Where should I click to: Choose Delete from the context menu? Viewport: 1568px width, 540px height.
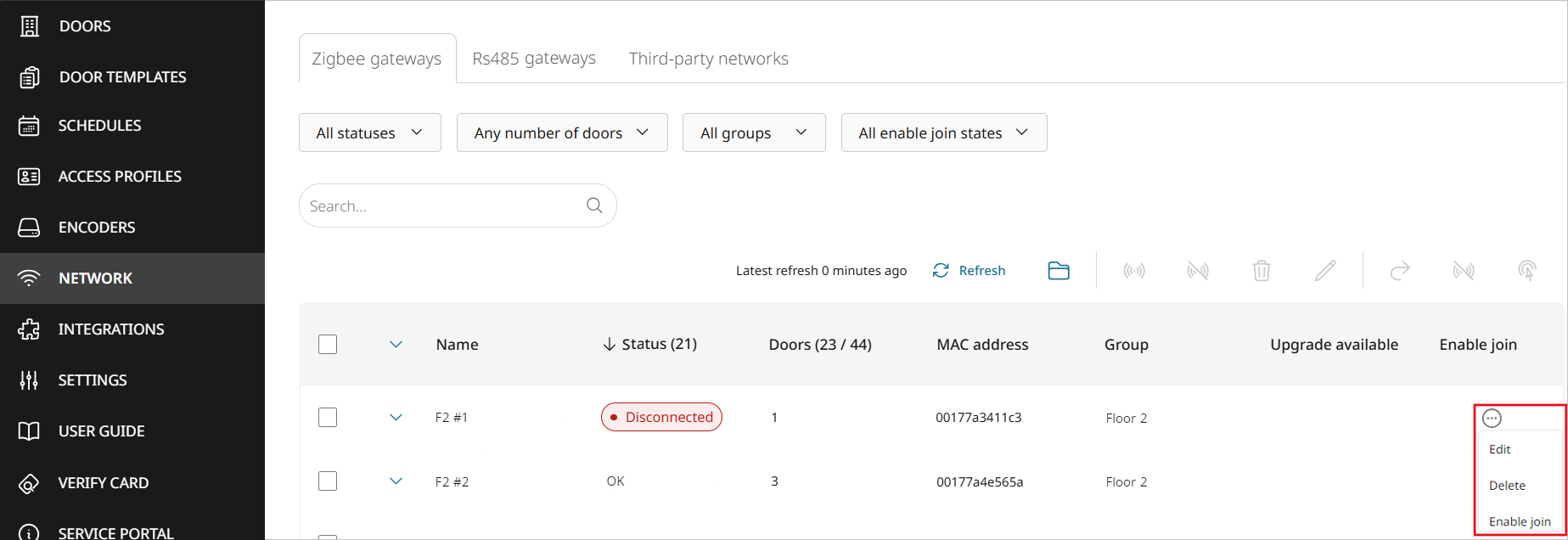(1507, 486)
